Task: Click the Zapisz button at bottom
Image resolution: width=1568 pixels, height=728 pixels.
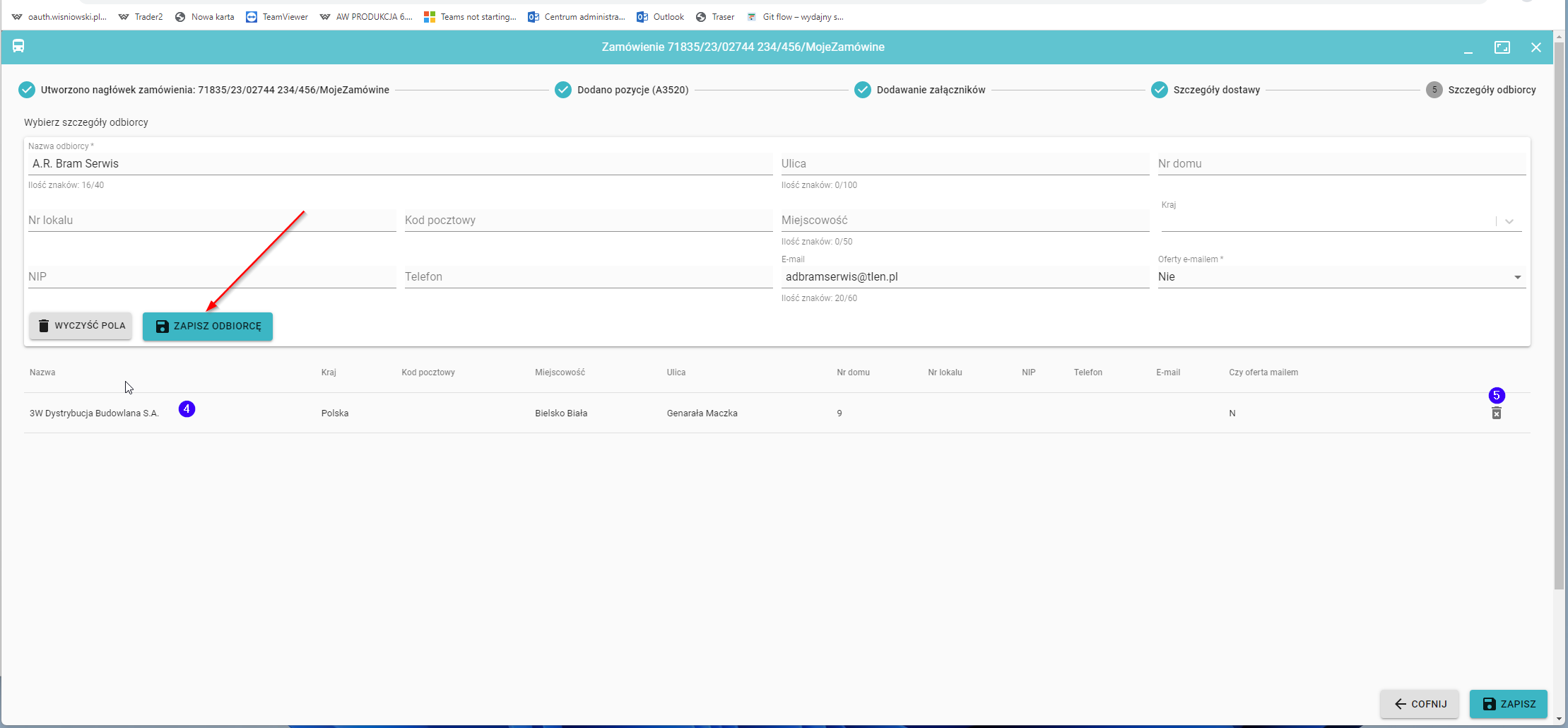Action: (x=1508, y=704)
